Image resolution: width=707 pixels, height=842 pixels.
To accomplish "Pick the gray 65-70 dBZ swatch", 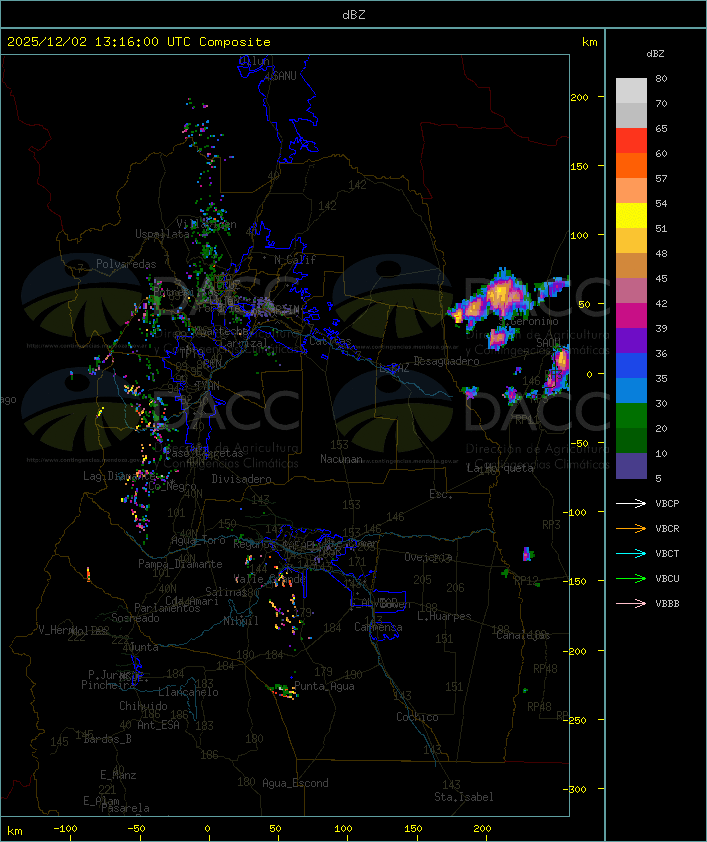I will 631,115.
